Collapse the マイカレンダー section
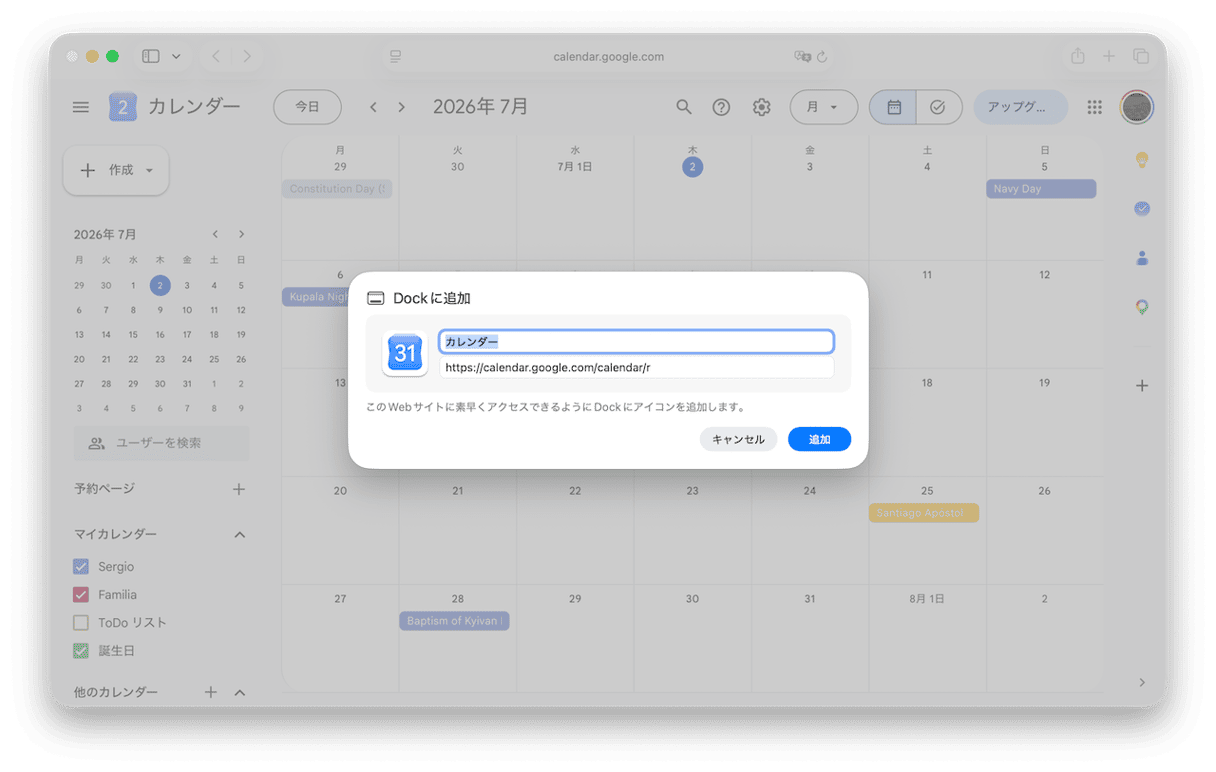This screenshot has height=772, width=1216. tap(239, 535)
